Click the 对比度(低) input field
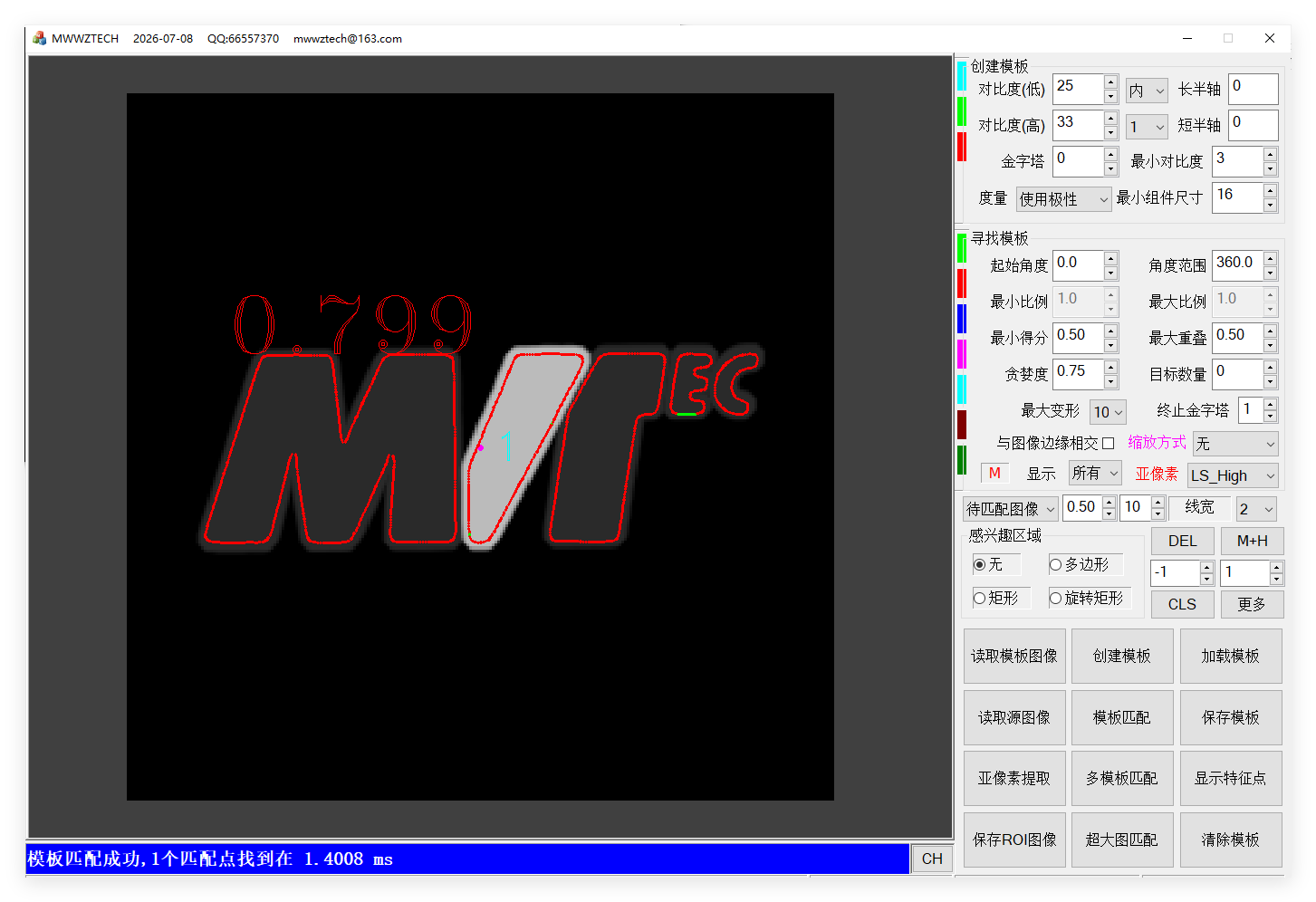 coord(1078,89)
